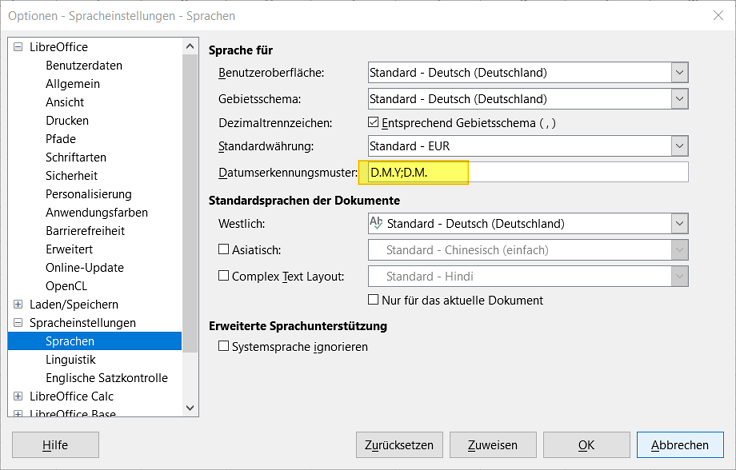Image resolution: width=736 pixels, height=470 pixels.
Task: Enable the Asiatisch checkbox
Action: coord(223,249)
